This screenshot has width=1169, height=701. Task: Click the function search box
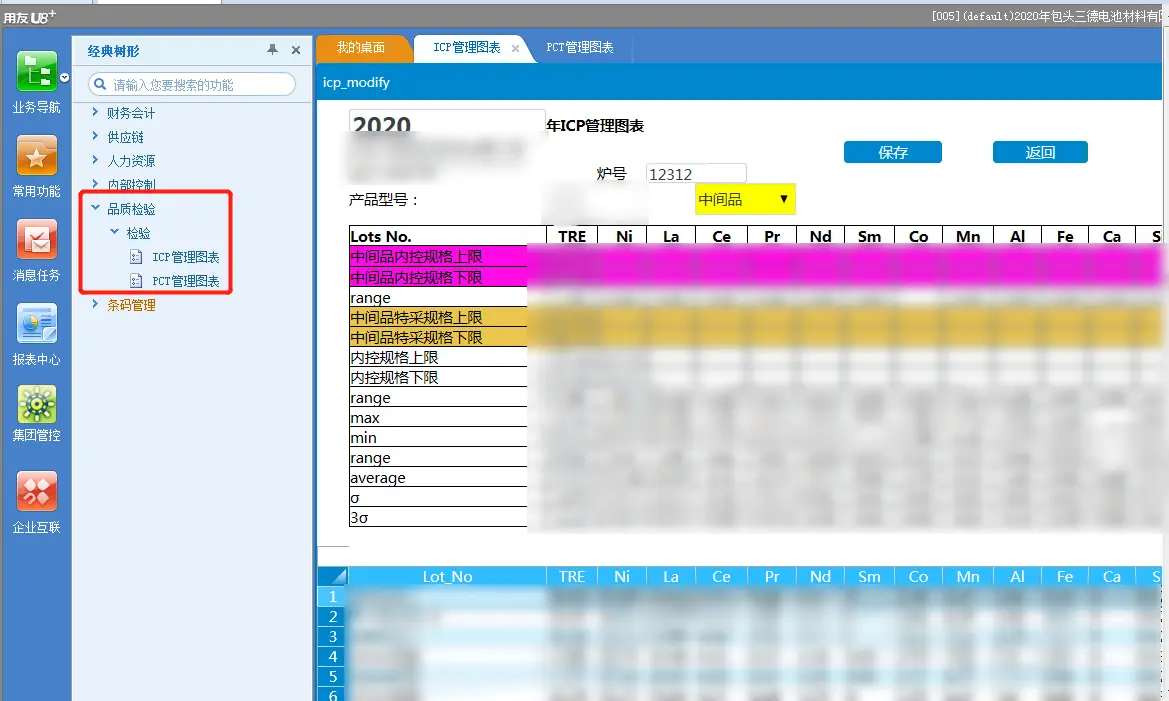(x=200, y=85)
